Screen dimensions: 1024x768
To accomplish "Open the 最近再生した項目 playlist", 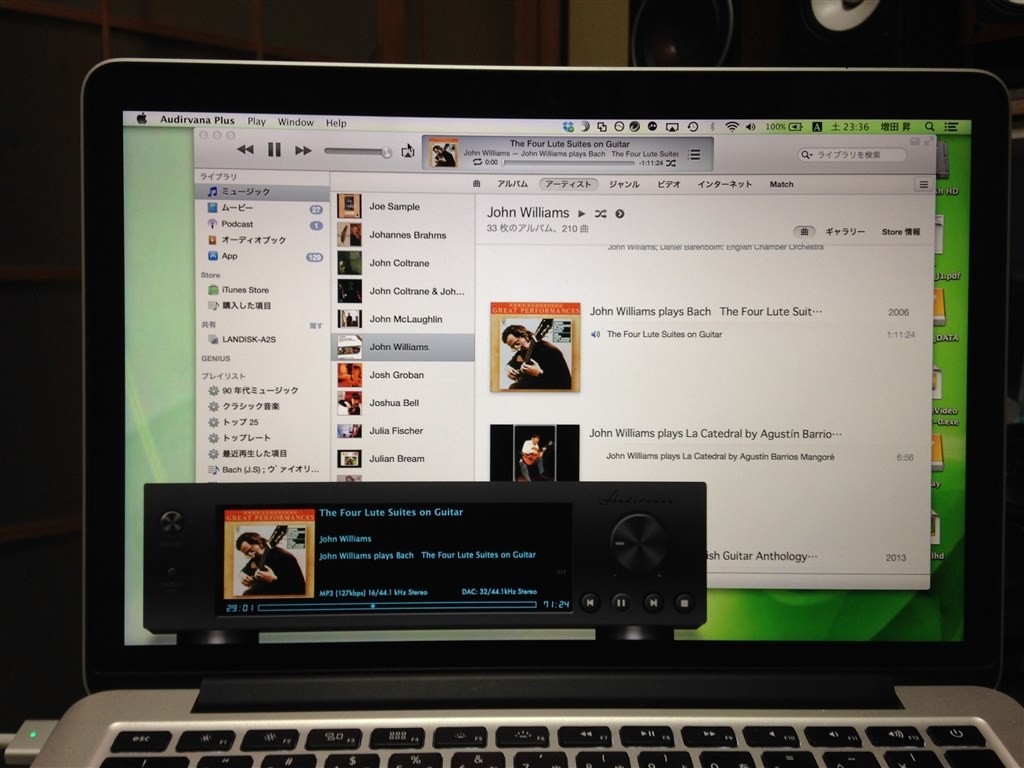I will [263, 453].
